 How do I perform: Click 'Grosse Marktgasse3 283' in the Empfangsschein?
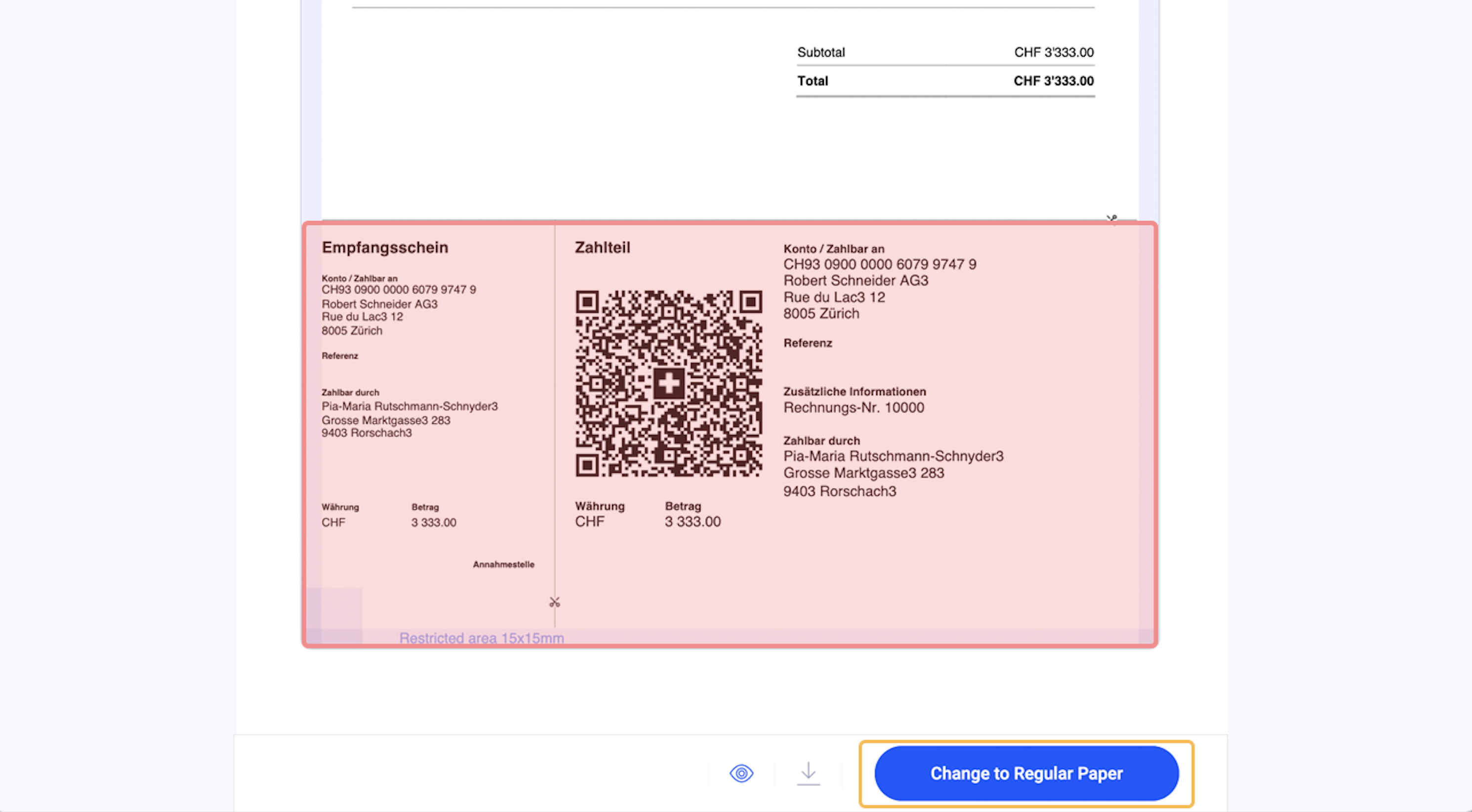tap(386, 421)
